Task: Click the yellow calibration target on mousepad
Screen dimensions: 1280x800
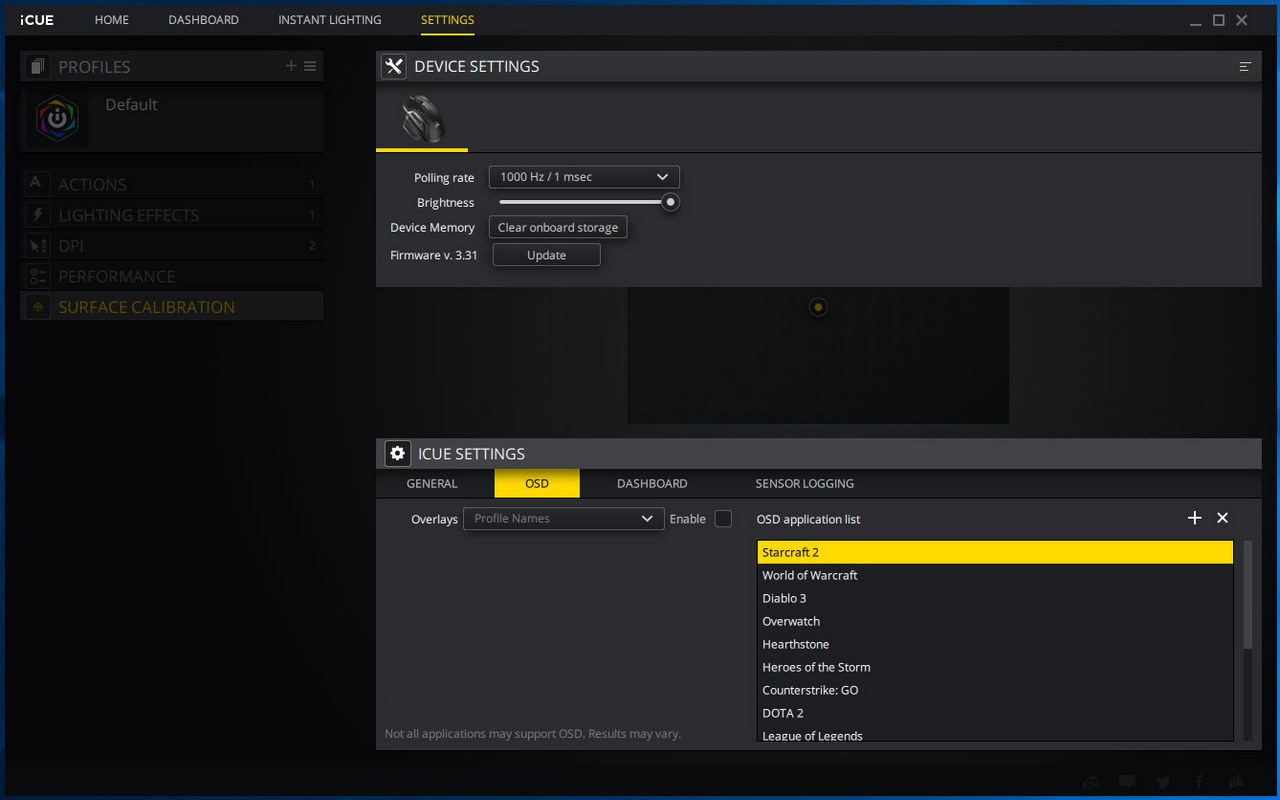Action: pyautogui.click(x=818, y=307)
